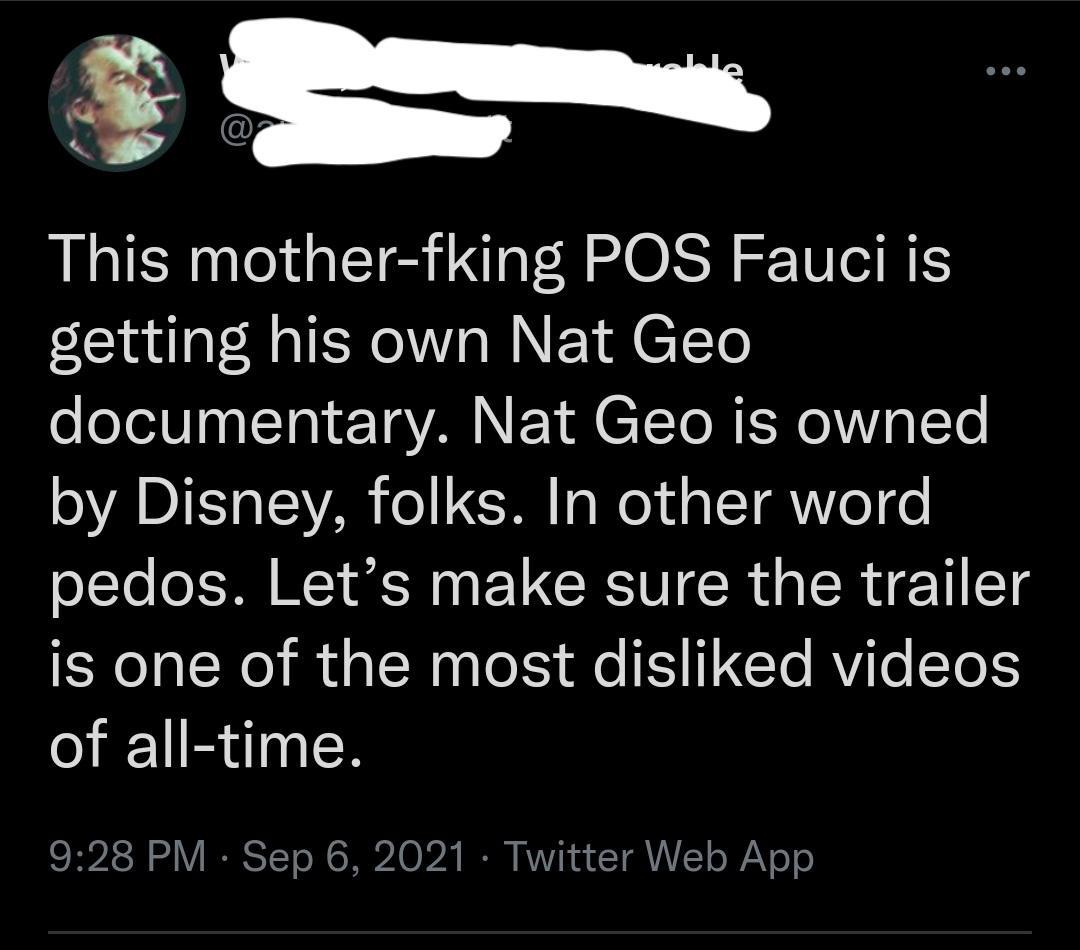Viewport: 1080px width, 950px height.
Task: Click the divider line below the timestamp
Action: 540,928
